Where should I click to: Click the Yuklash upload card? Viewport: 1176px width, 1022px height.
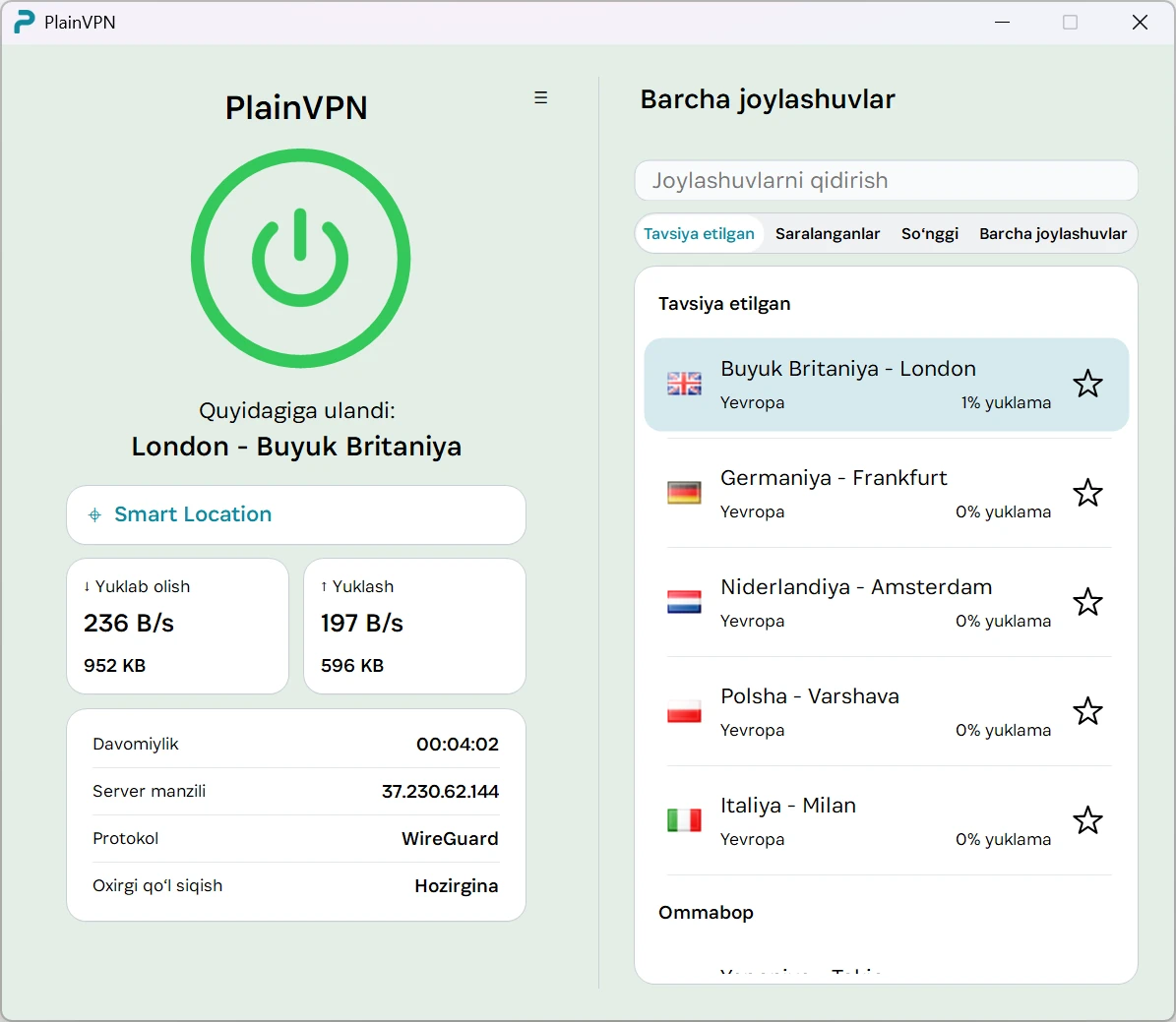[414, 627]
